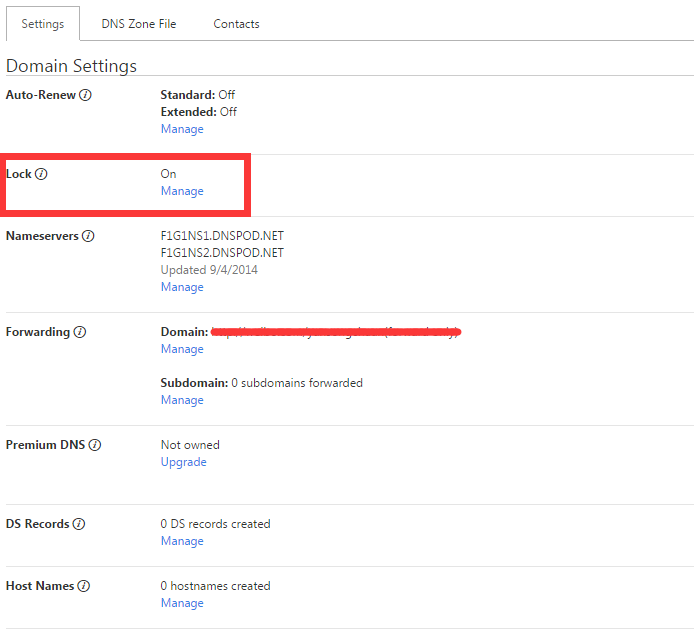The image size is (694, 631).
Task: Click the DS Records info icon
Action: point(79,524)
